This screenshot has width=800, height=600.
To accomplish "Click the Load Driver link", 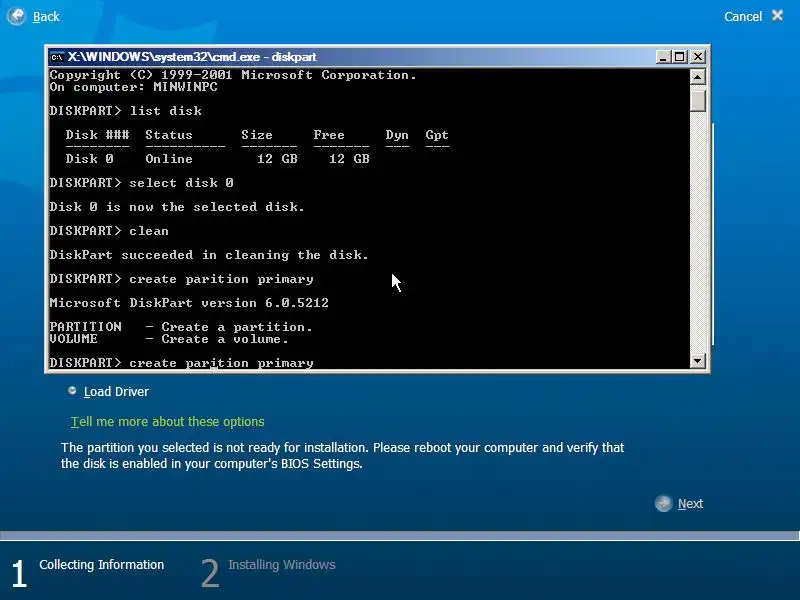I will tap(116, 392).
